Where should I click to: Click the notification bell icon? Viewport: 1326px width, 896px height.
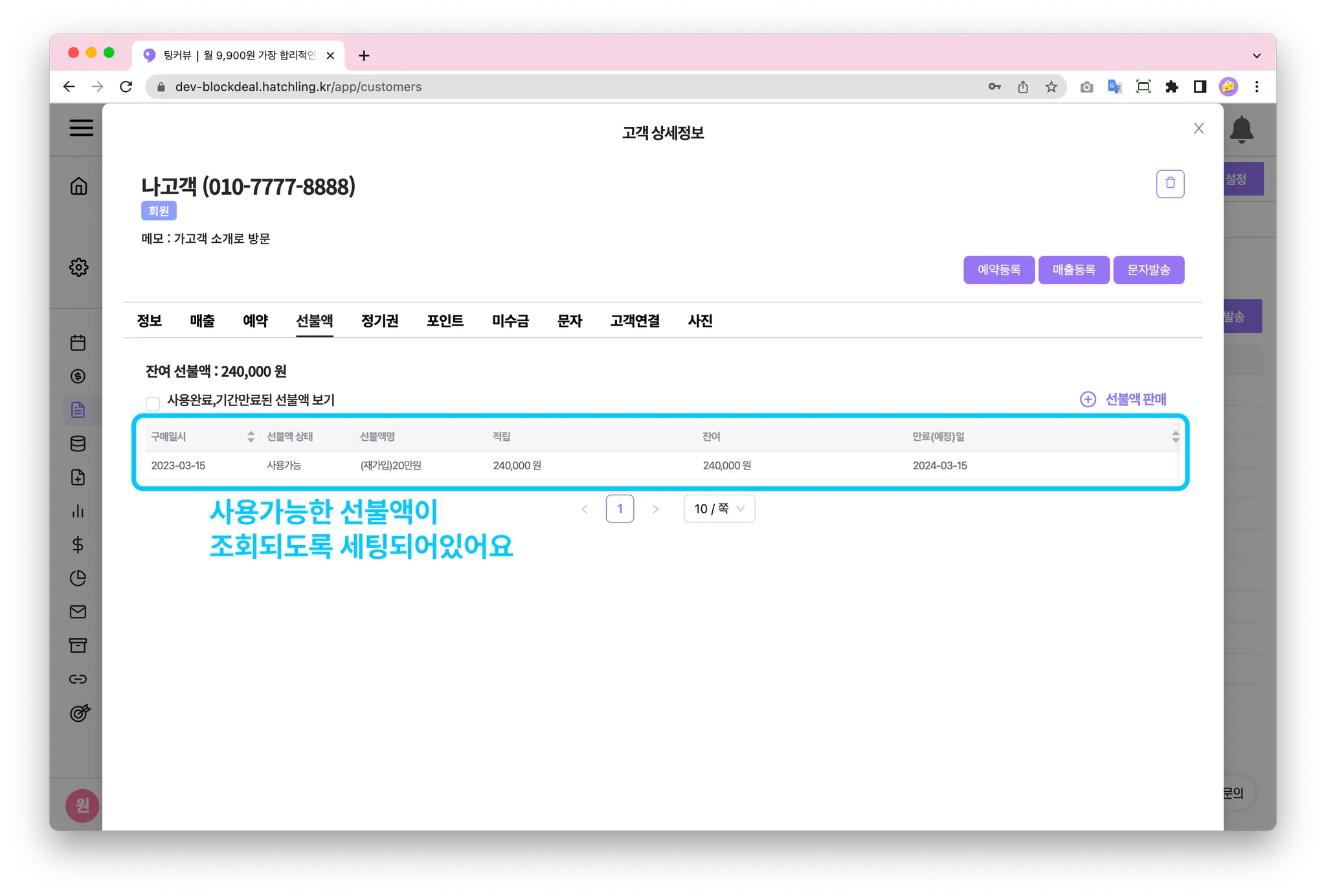(1241, 129)
